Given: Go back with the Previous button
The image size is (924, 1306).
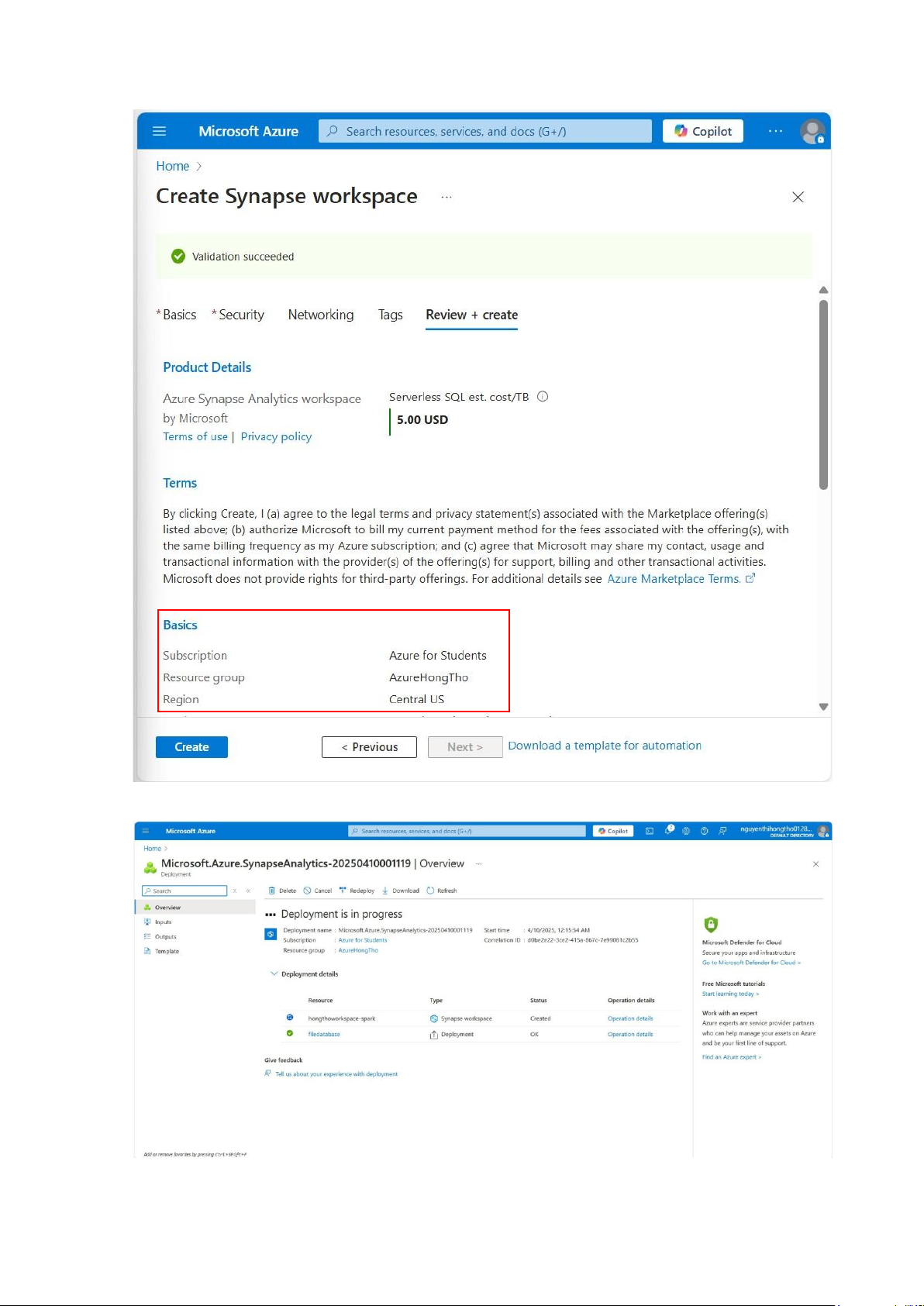Looking at the screenshot, I should (369, 747).
